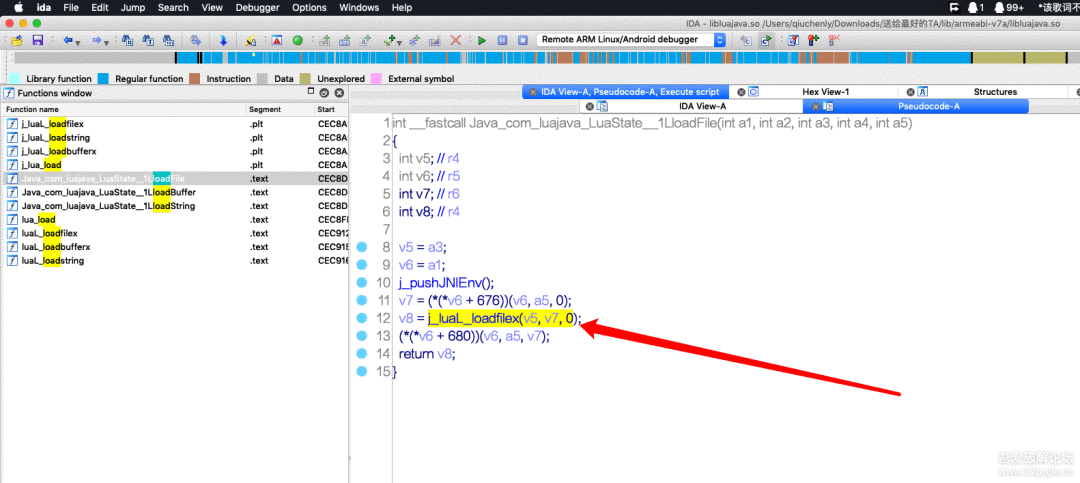Screen dimensions: 1080x483
Task: Click the pause process icon
Action: [501, 40]
